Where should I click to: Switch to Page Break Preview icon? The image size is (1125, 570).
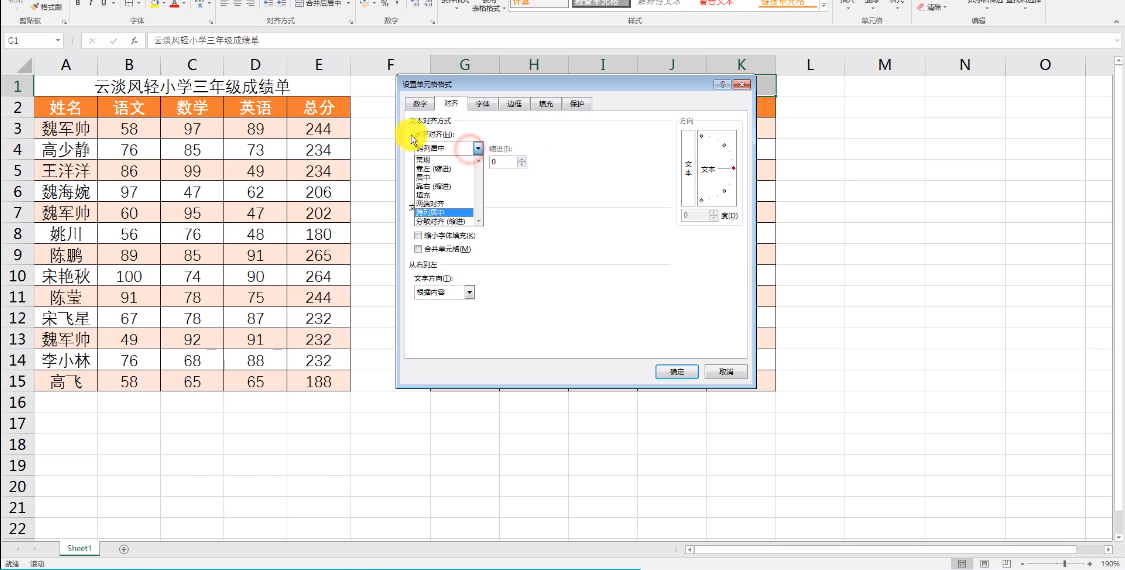point(1007,564)
